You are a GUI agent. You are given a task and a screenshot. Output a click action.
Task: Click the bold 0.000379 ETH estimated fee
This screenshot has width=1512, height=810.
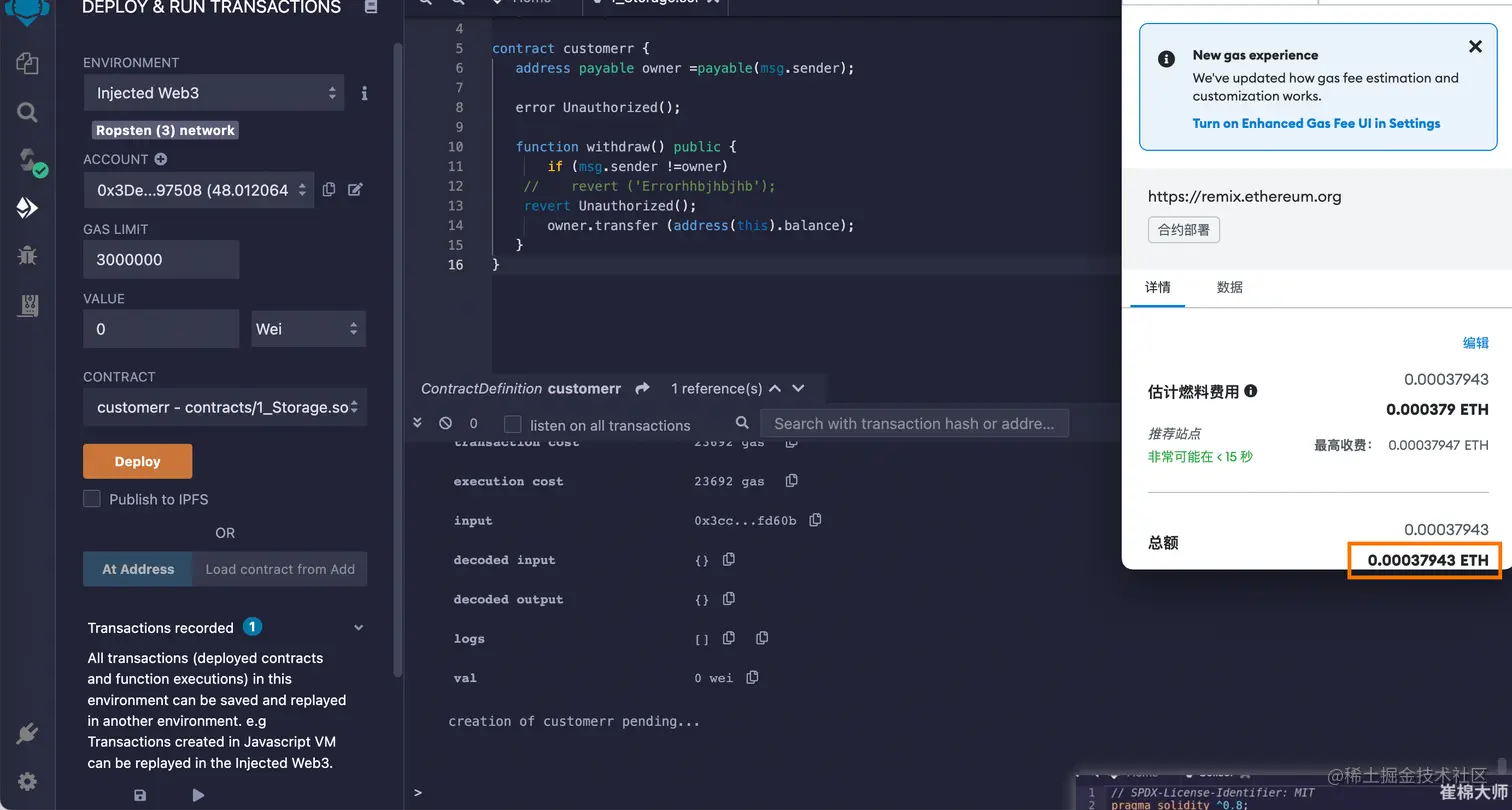[1437, 409]
